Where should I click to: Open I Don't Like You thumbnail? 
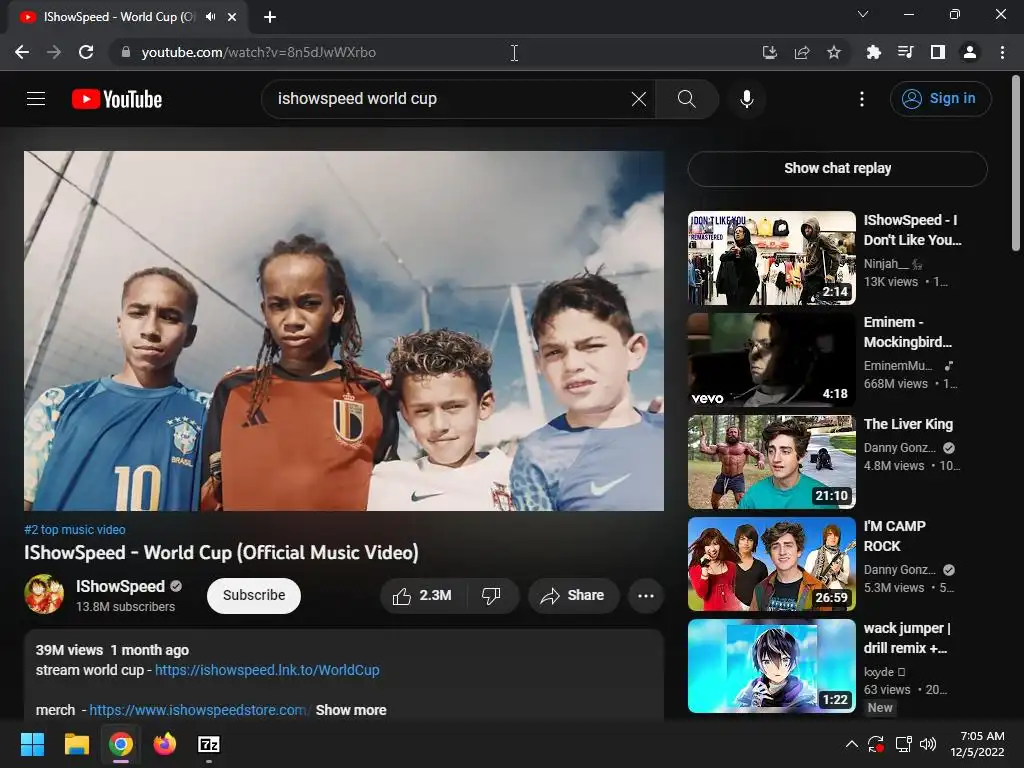coord(771,258)
